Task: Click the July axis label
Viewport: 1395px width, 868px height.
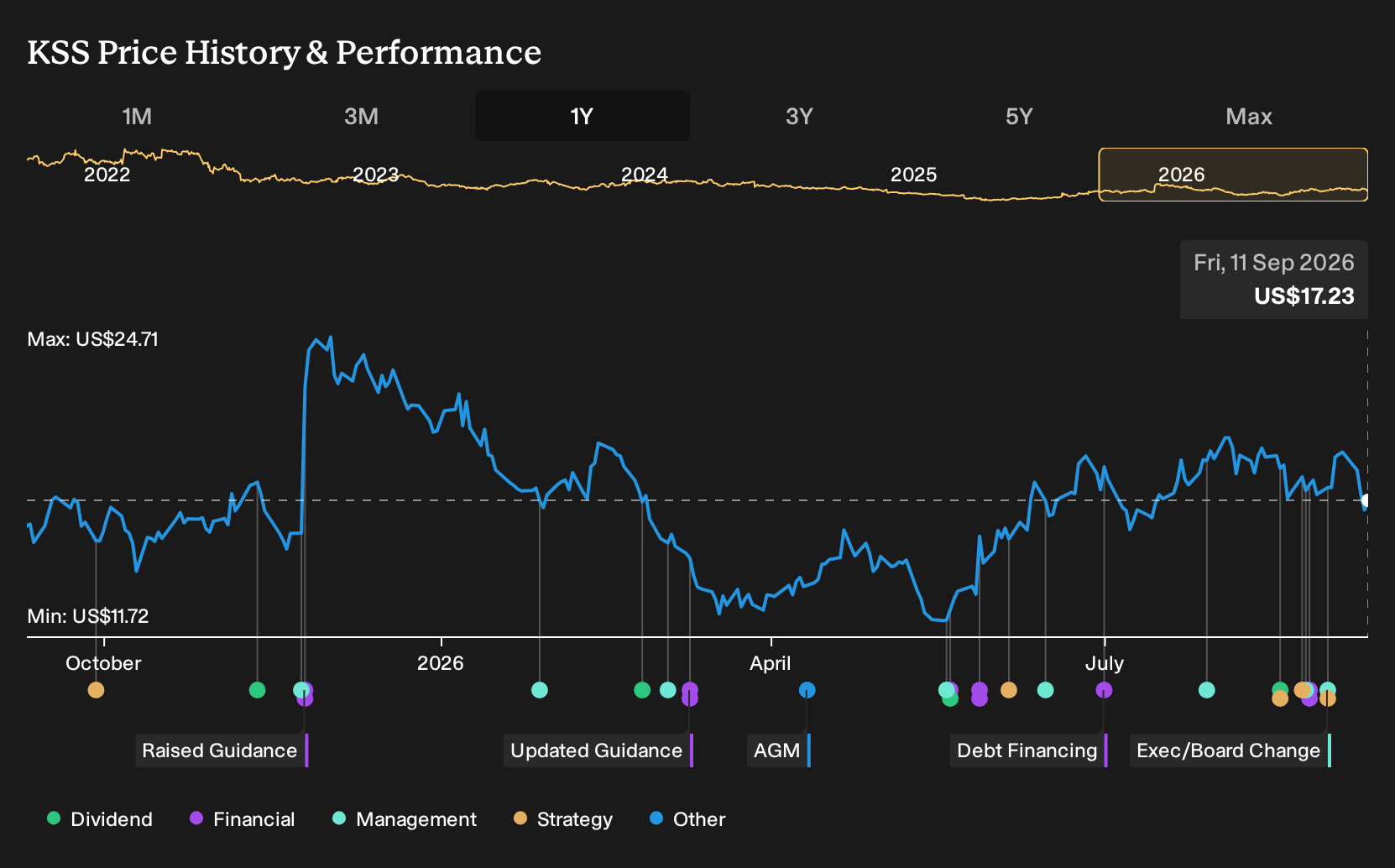Action: pos(1105,663)
